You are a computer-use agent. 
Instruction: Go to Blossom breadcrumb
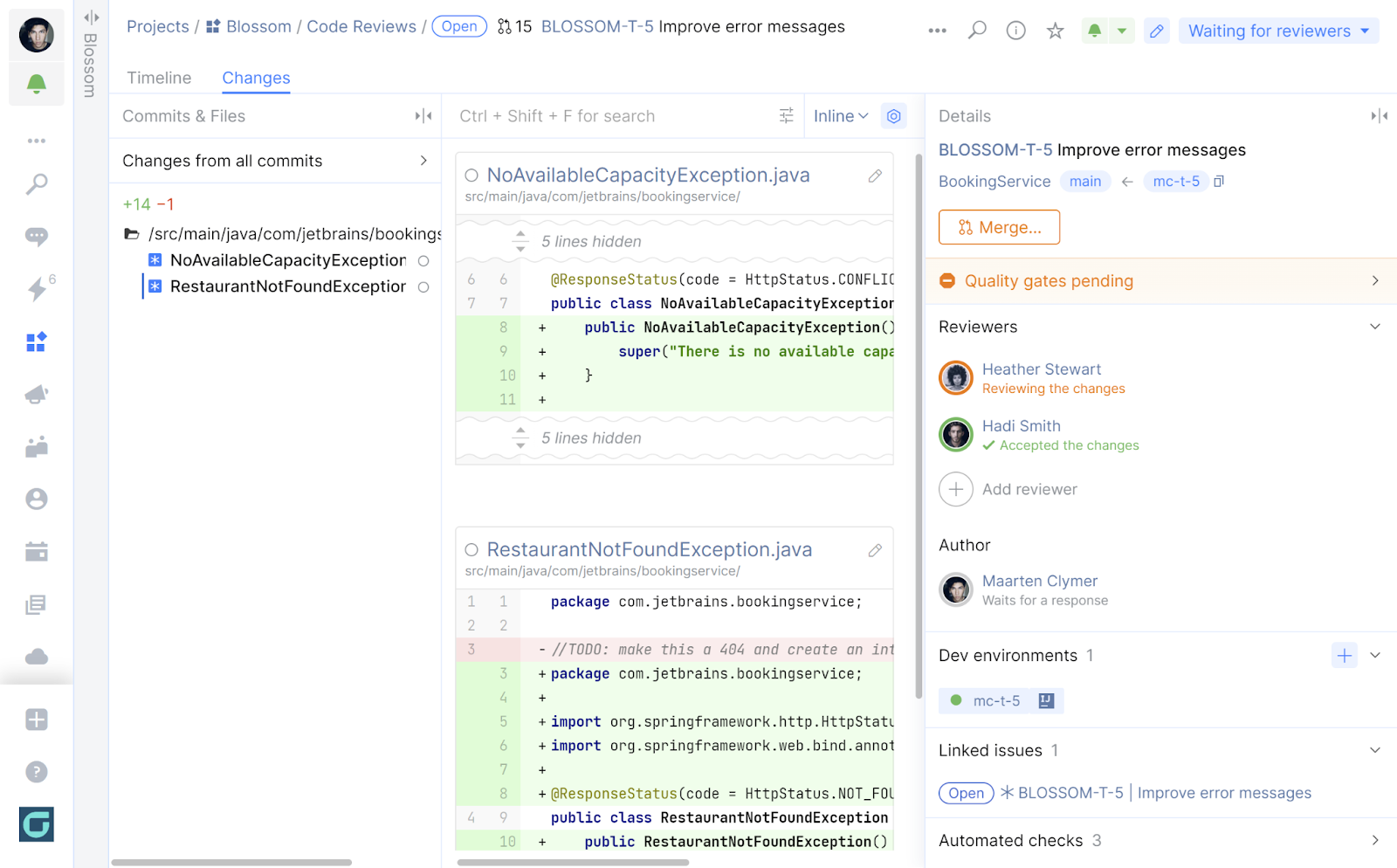249,27
